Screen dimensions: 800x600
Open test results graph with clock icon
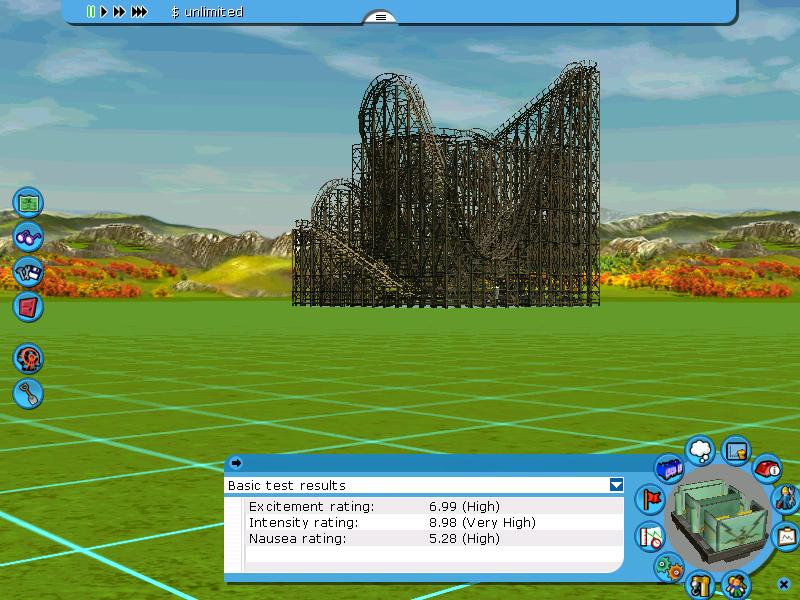[x=651, y=537]
